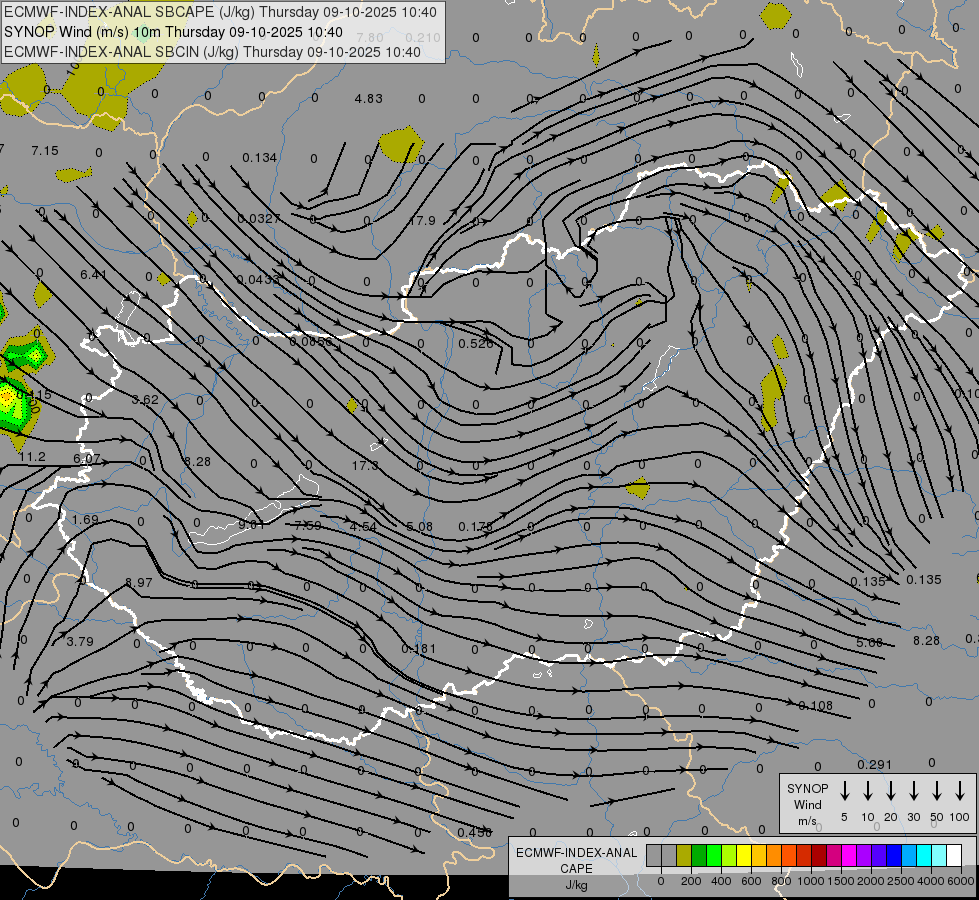Click the 1.69 value on the map

[86, 520]
